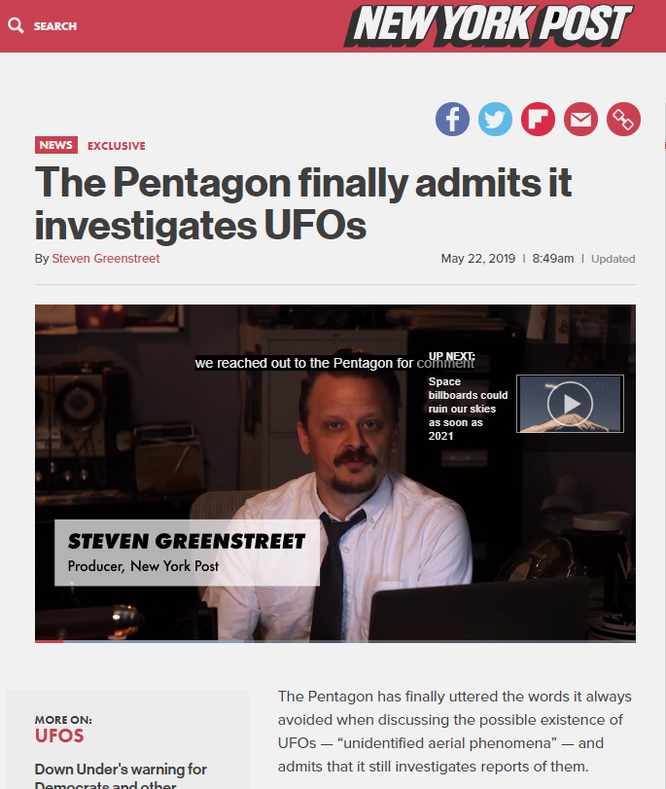The height and width of the screenshot is (789, 666).
Task: Share article on Twitter
Action: click(x=495, y=119)
